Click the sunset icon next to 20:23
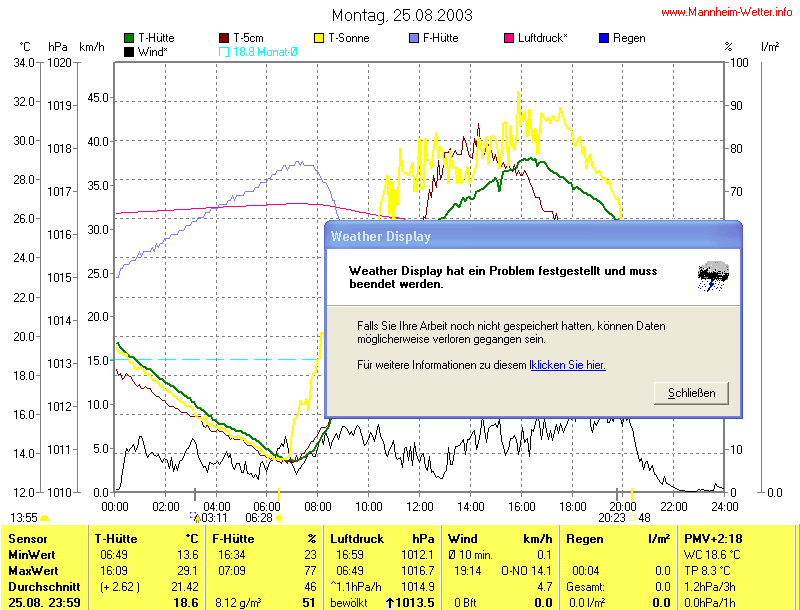 632,518
